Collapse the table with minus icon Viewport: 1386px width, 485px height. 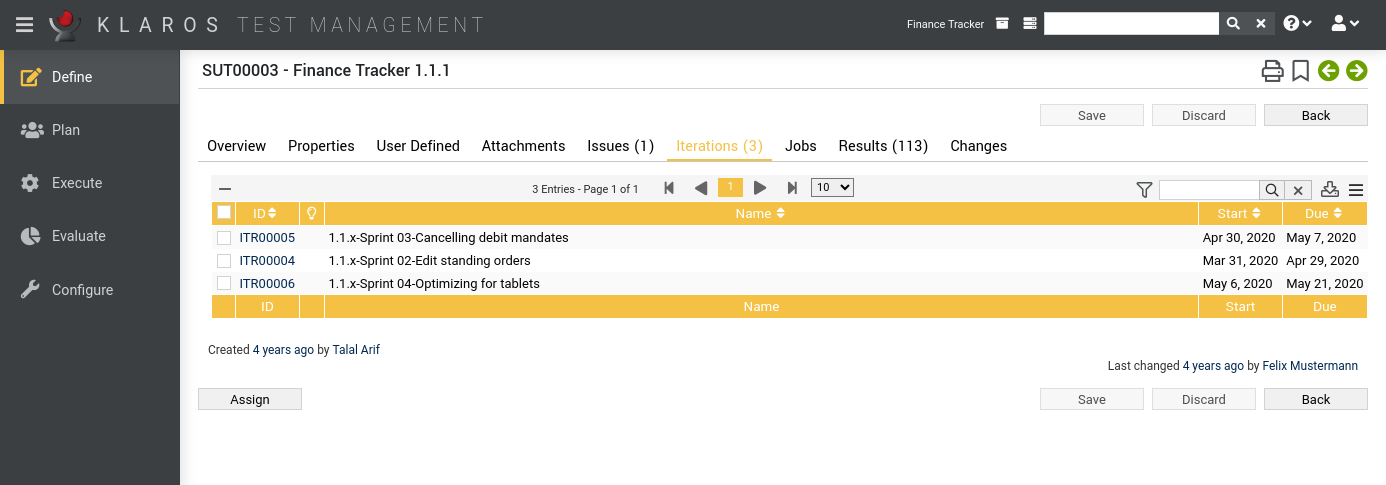(x=225, y=189)
